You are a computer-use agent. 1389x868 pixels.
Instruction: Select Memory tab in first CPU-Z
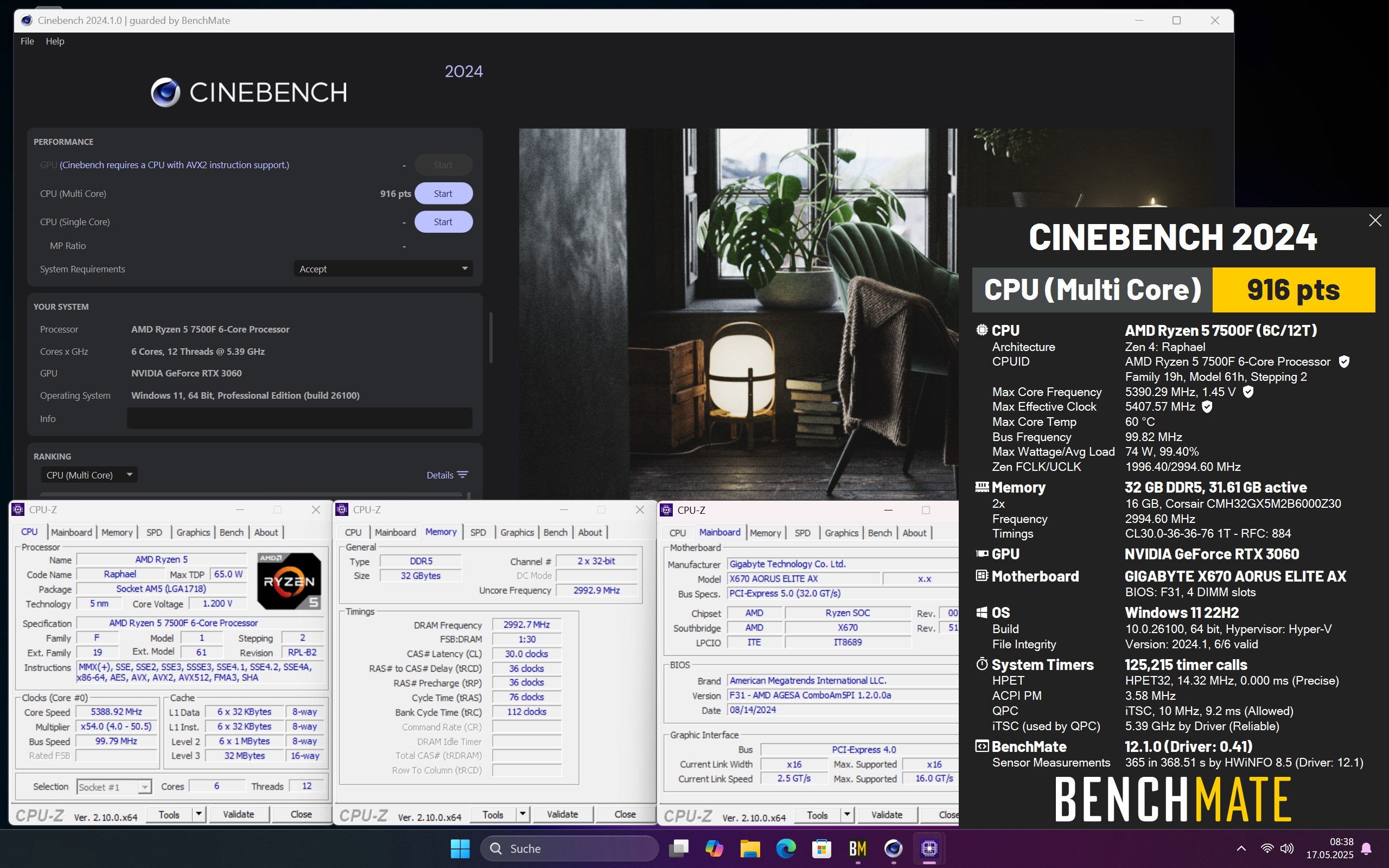(117, 532)
